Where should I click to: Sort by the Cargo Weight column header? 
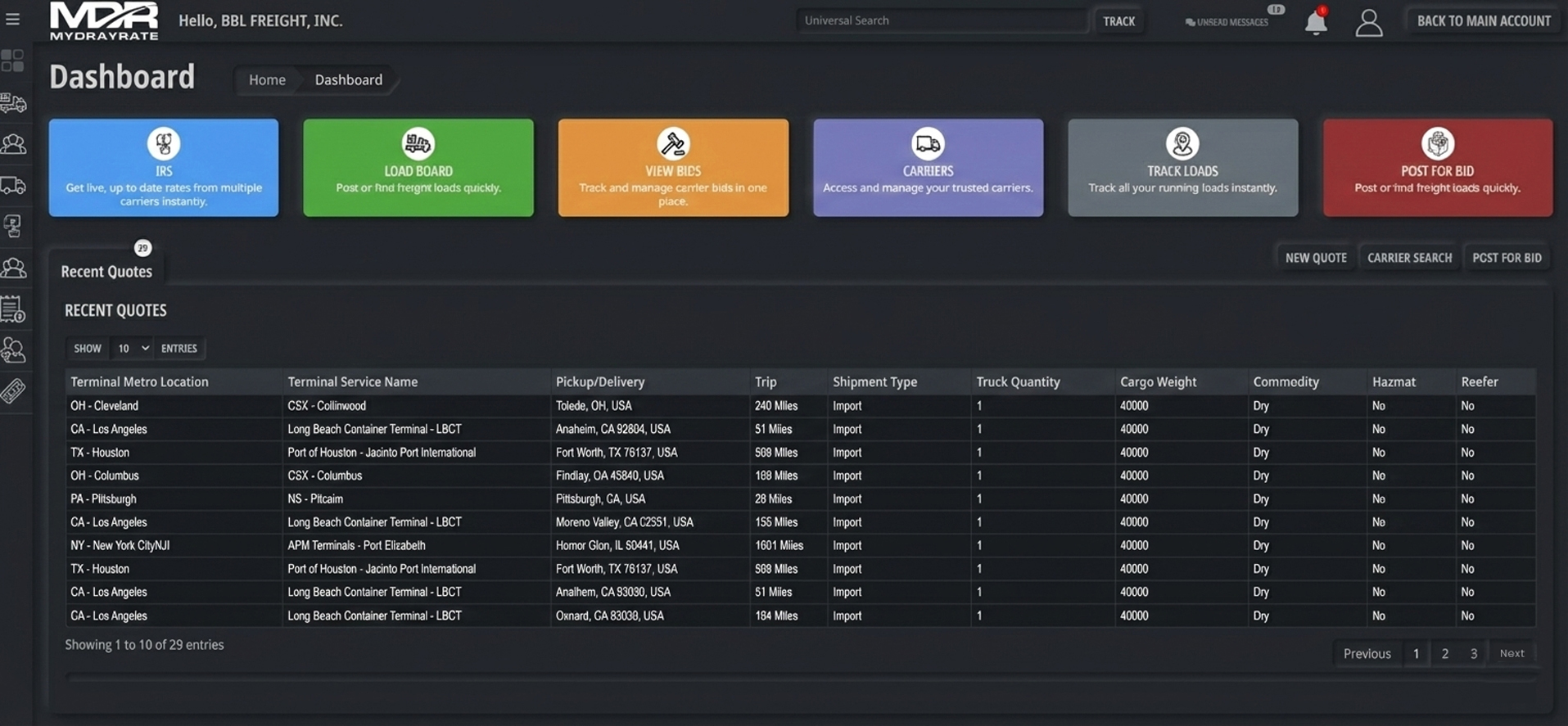pos(1158,382)
